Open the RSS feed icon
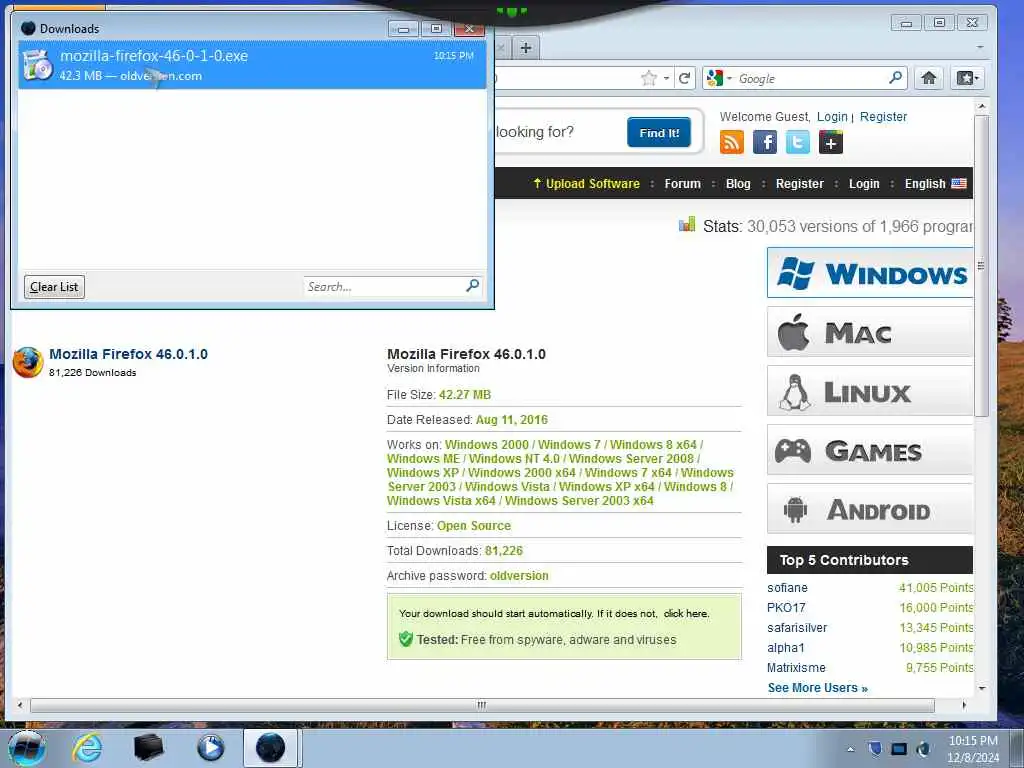Viewport: 1024px width, 768px height. coord(731,142)
